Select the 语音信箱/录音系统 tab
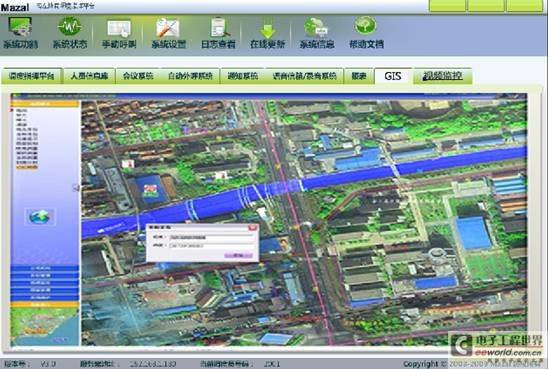548x369 pixels. [x=304, y=76]
